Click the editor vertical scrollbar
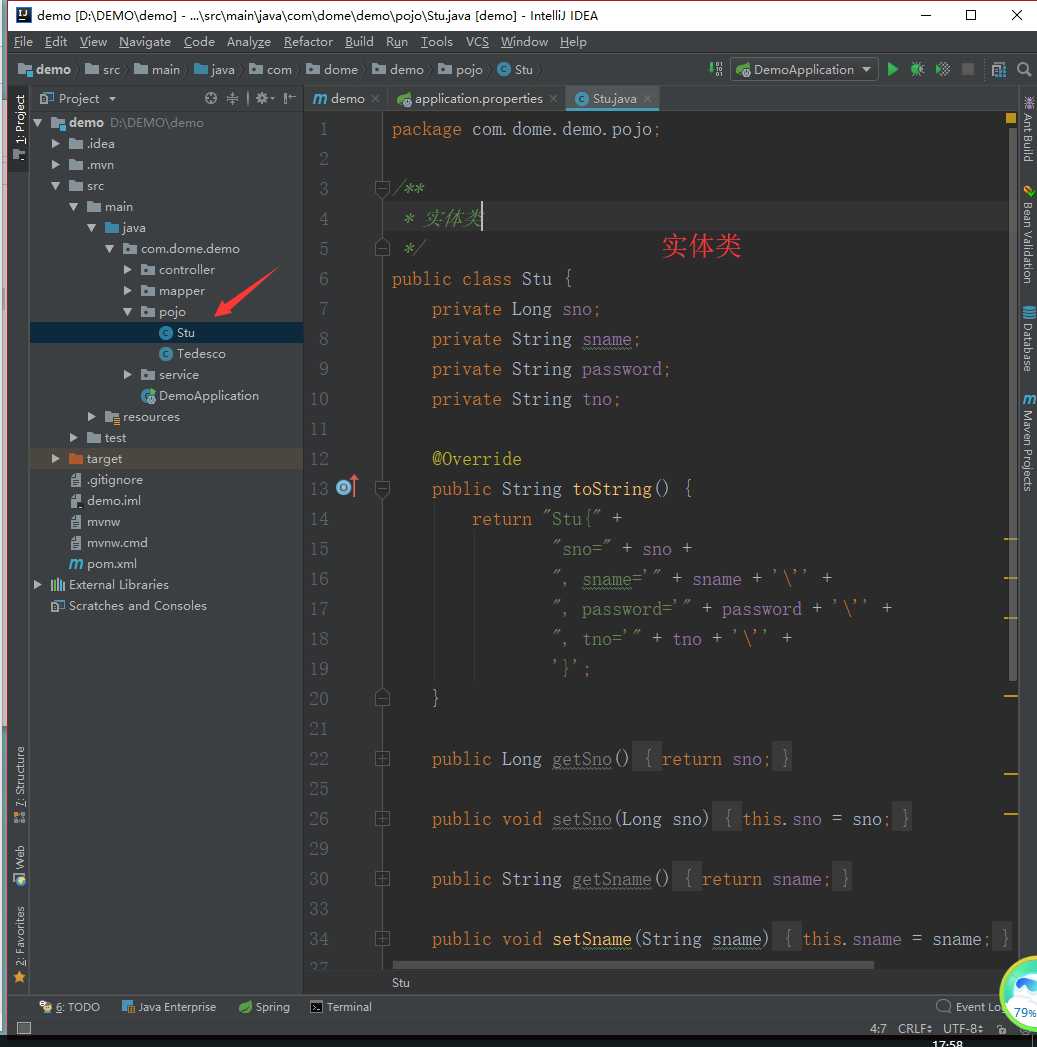1037x1047 pixels. click(1012, 403)
